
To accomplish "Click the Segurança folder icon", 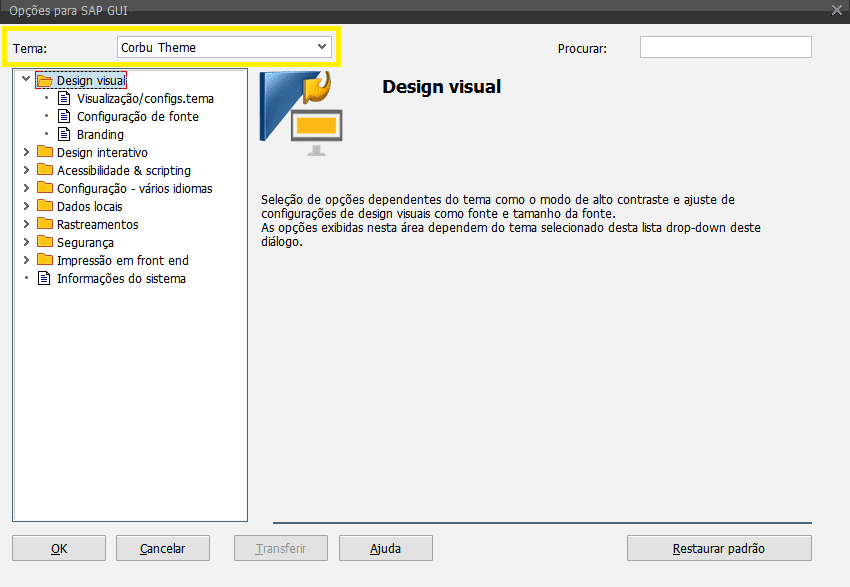I will pyautogui.click(x=45, y=241).
